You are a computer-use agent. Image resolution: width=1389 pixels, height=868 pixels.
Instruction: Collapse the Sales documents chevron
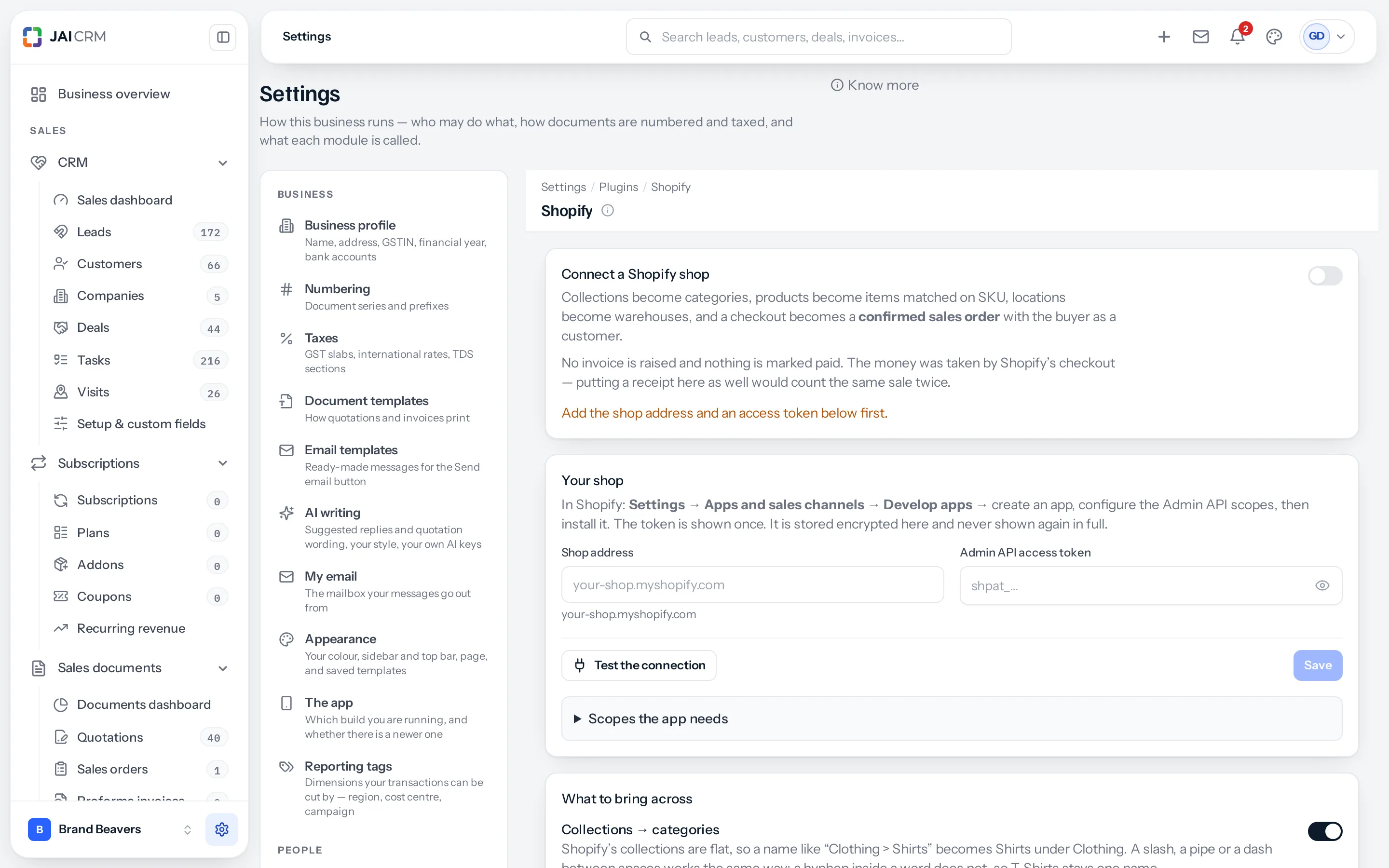tap(223, 668)
